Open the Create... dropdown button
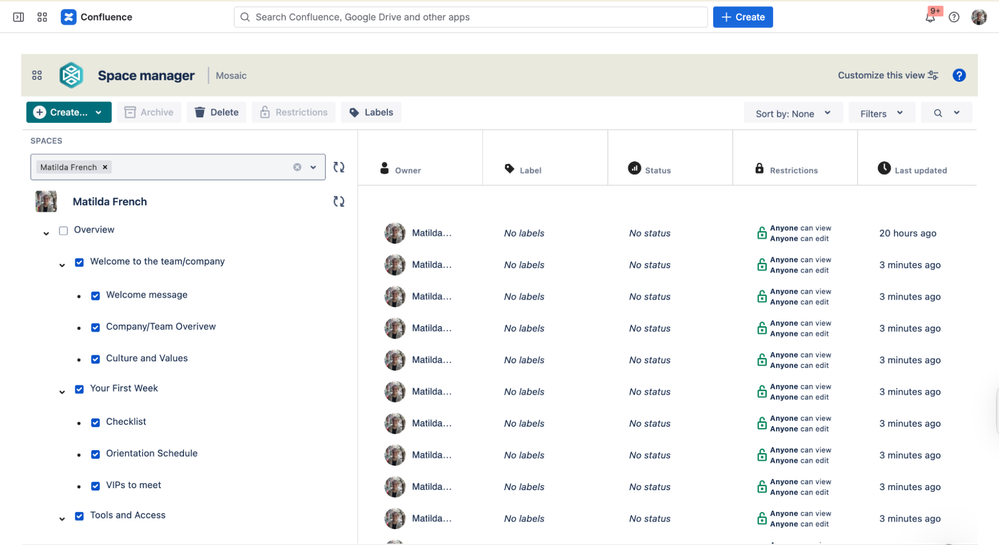Viewport: 999px width, 545px height. (x=69, y=112)
